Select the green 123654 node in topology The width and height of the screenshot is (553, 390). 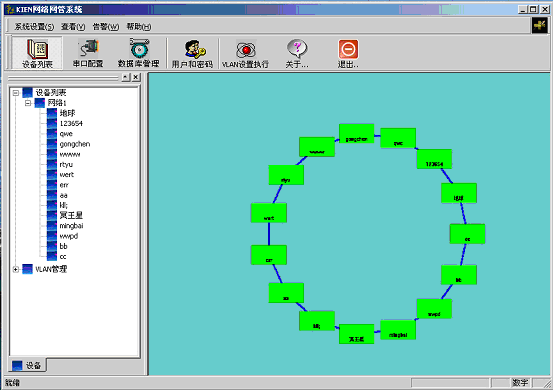[434, 159]
